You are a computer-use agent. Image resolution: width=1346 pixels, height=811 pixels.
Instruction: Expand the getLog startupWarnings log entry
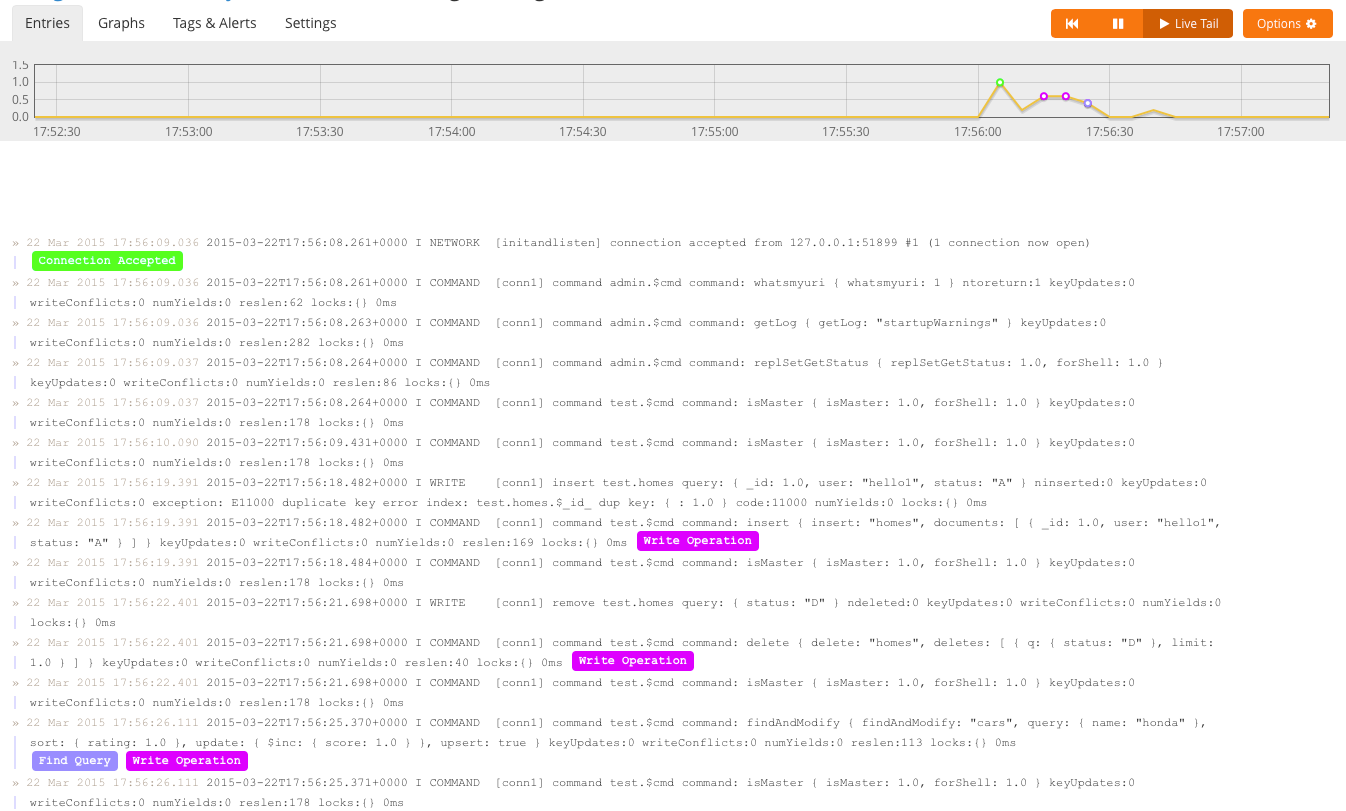(x=16, y=323)
